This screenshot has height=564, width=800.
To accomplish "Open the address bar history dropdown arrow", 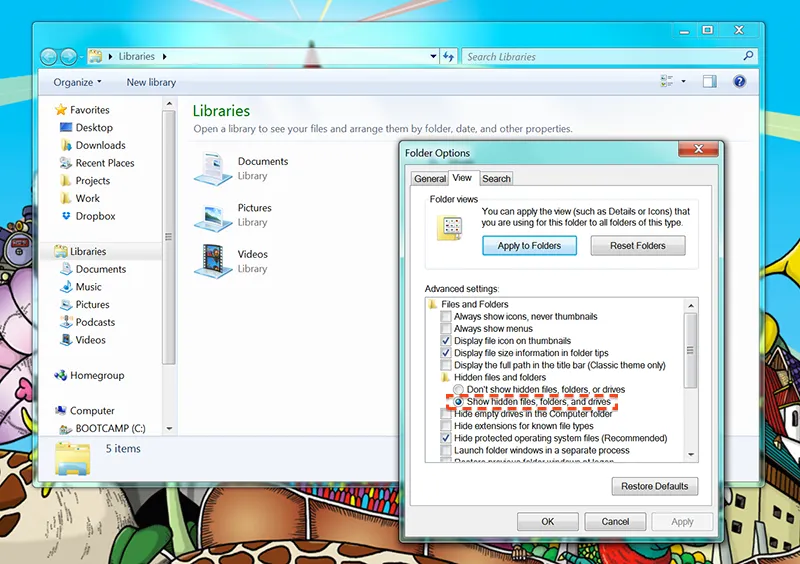I will click(x=433, y=56).
